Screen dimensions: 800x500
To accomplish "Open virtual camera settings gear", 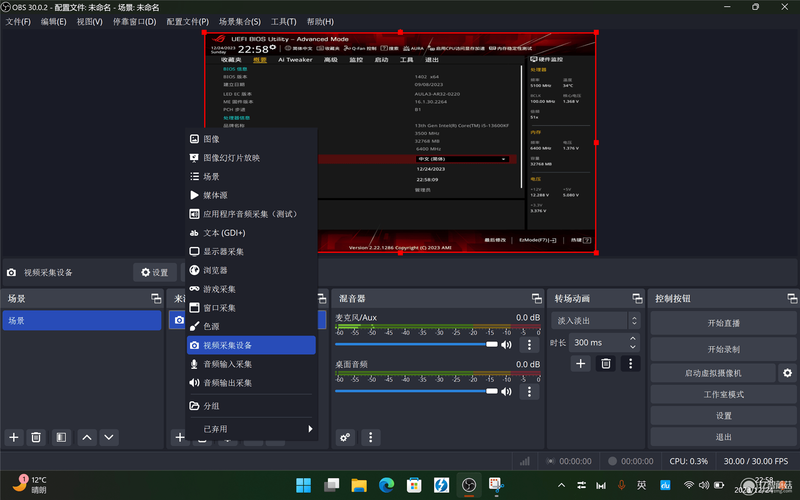I will 787,373.
